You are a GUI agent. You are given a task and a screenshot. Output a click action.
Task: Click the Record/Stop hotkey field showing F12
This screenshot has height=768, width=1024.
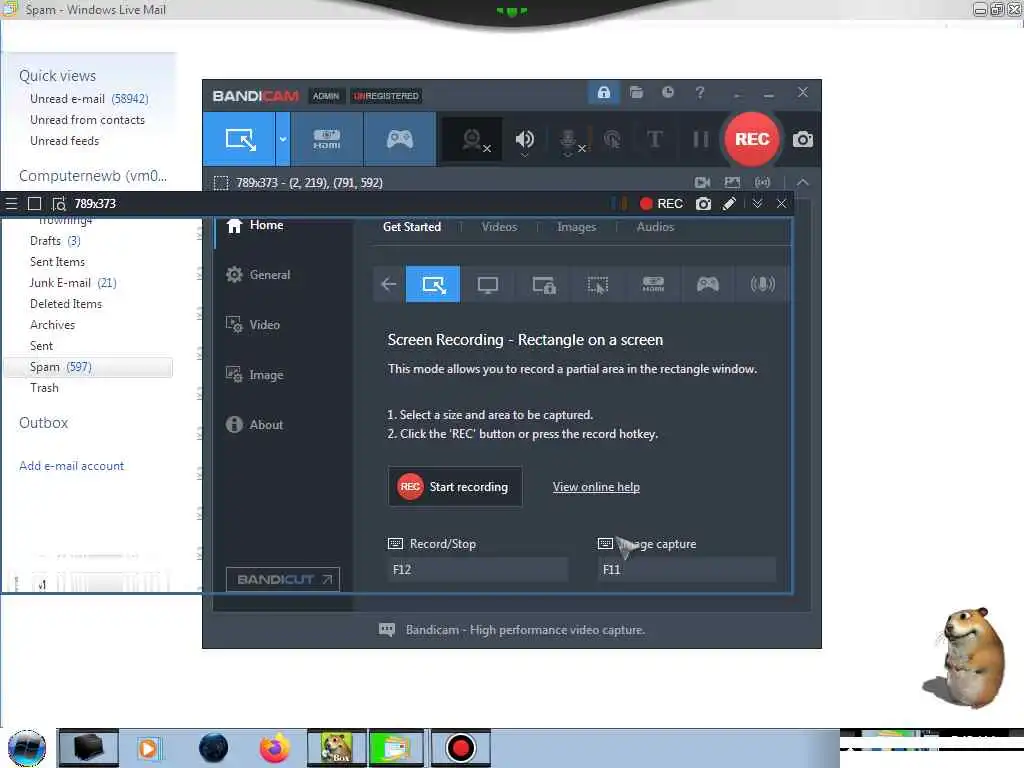tap(477, 569)
